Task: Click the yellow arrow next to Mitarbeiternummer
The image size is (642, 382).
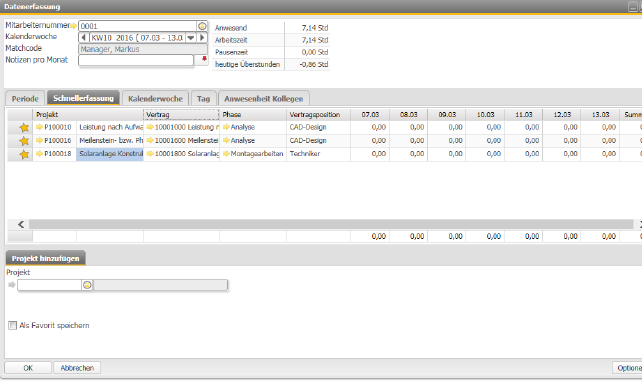Action: pyautogui.click(x=74, y=26)
